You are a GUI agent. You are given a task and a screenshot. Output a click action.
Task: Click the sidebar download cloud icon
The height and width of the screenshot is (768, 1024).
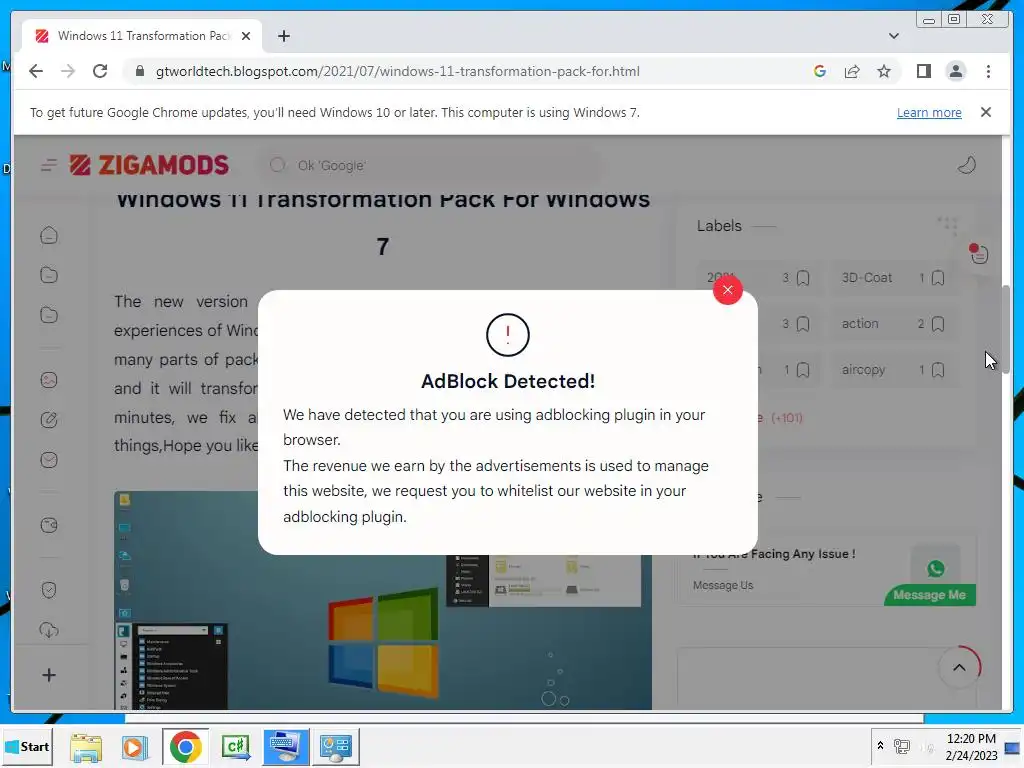[49, 630]
